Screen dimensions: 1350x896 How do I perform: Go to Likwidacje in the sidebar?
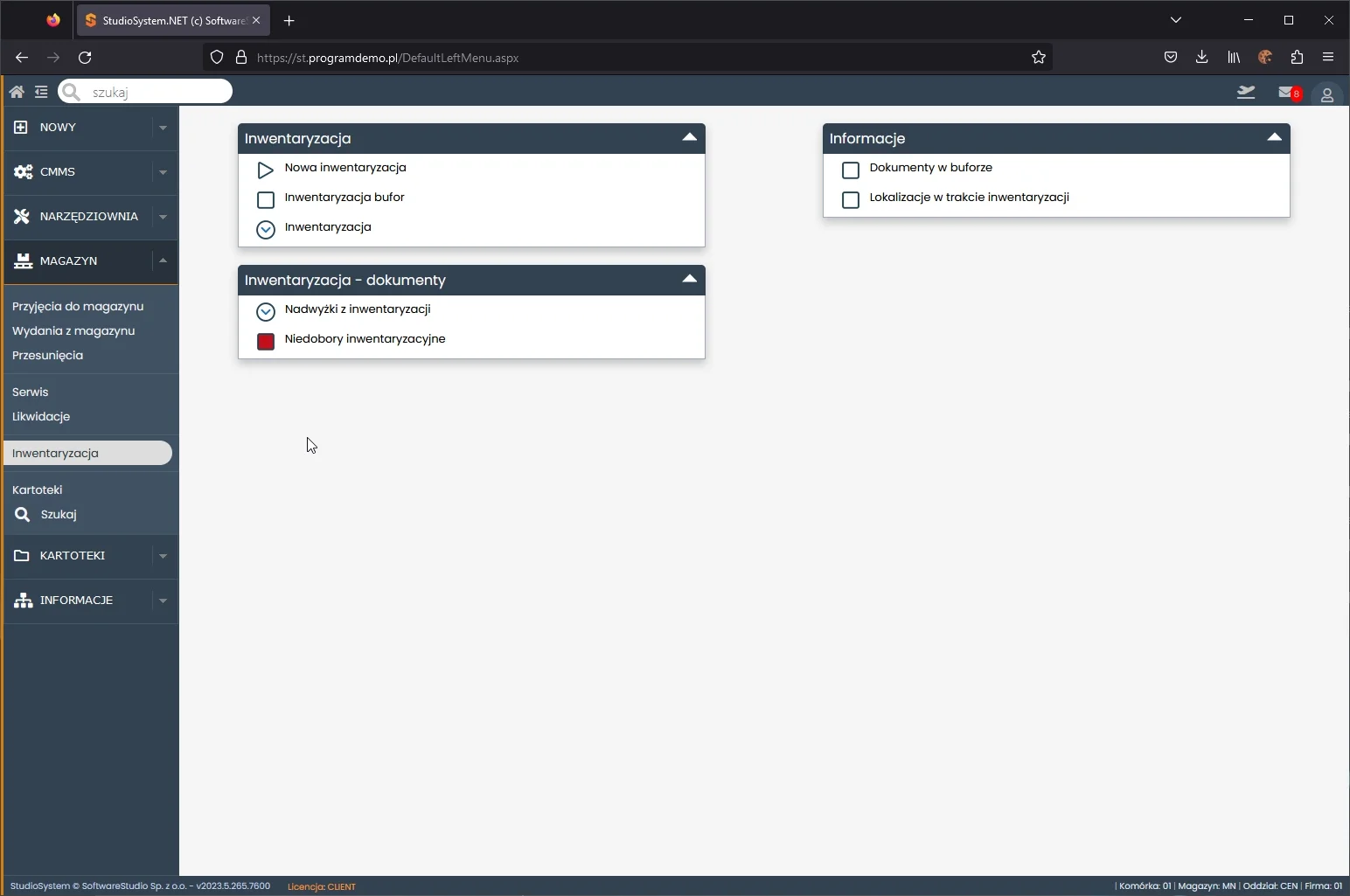pos(41,417)
